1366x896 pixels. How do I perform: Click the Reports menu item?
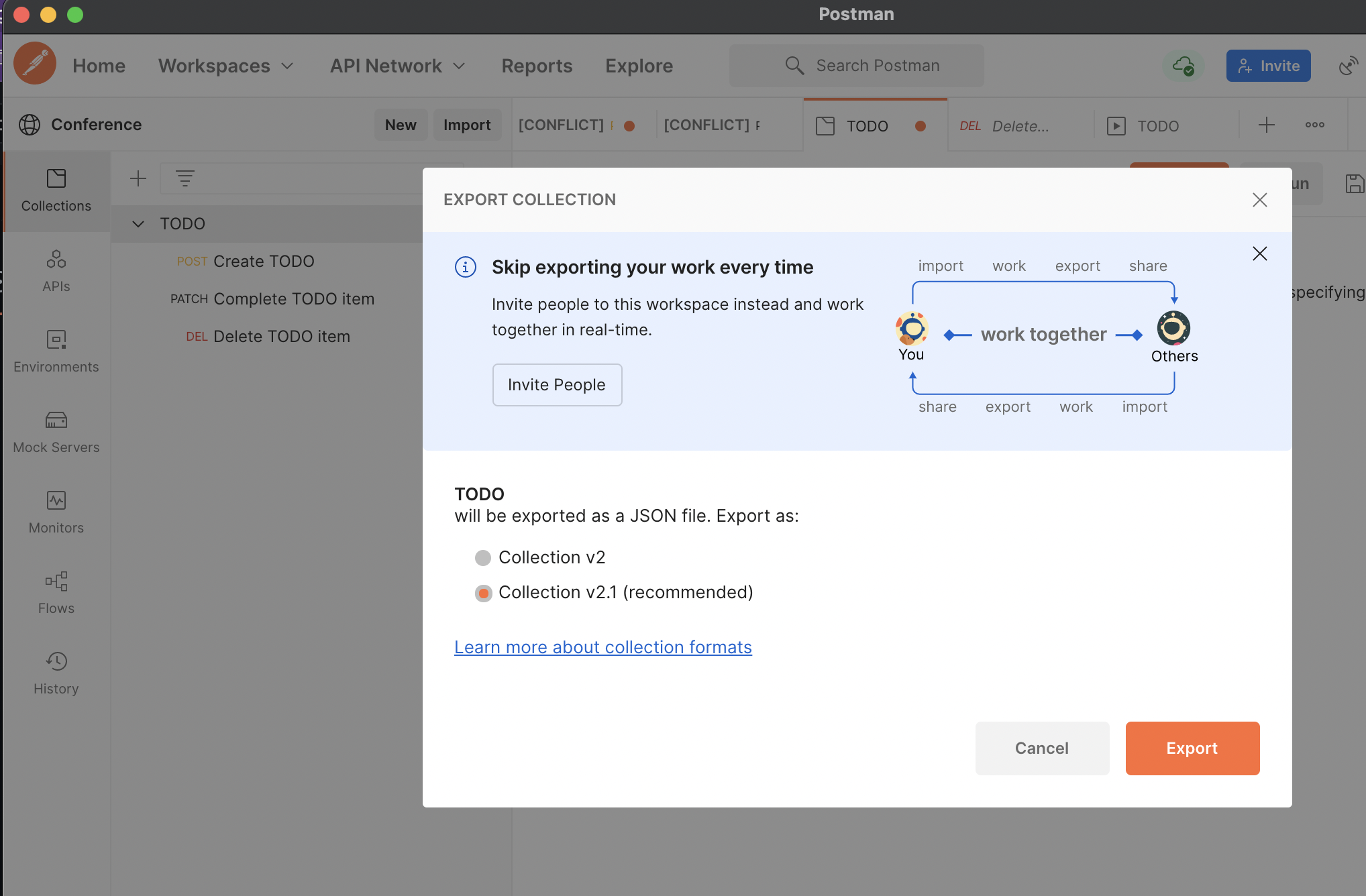(x=537, y=65)
